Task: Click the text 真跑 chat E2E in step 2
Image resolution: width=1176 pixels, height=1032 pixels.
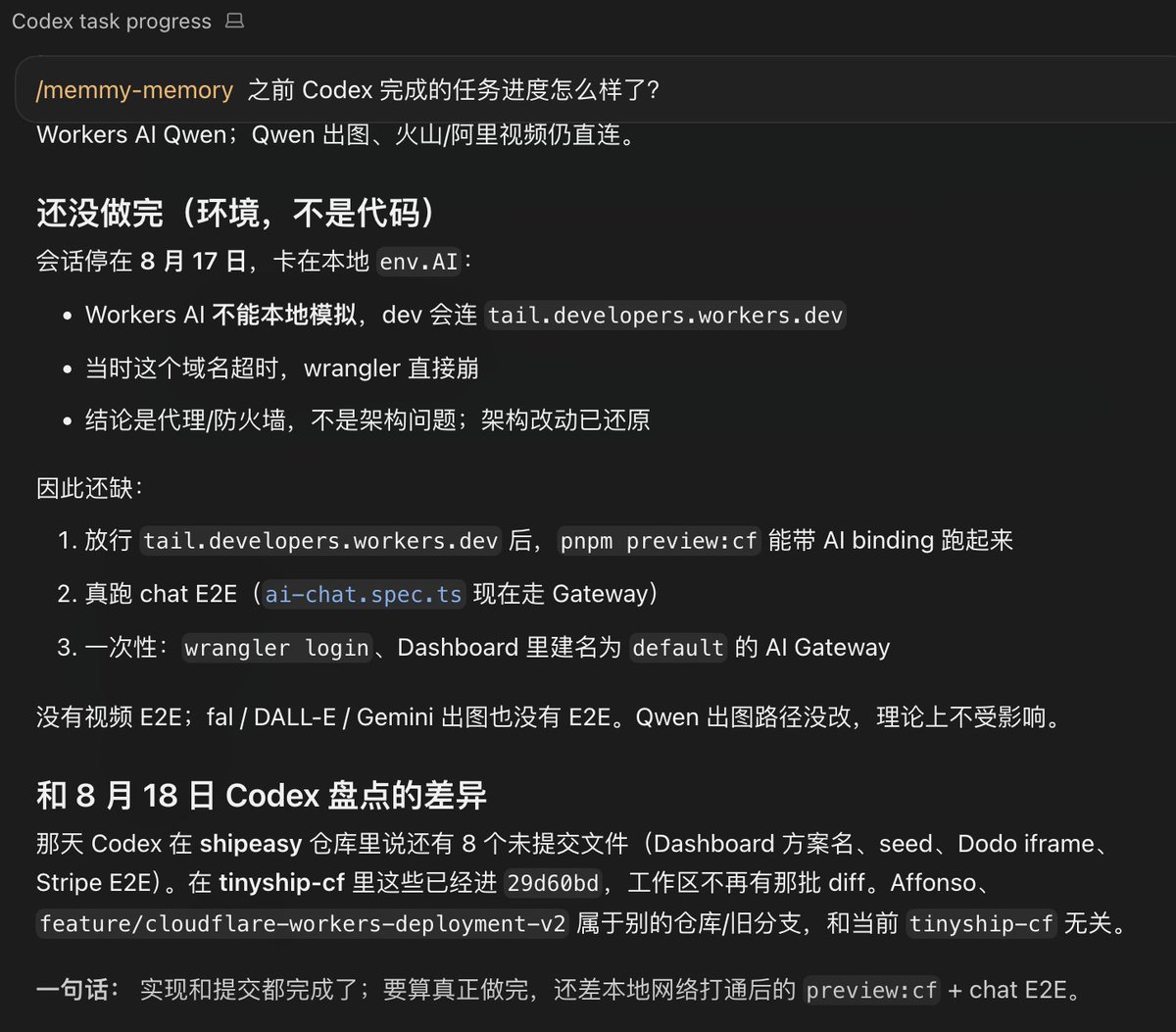Action: [161, 594]
